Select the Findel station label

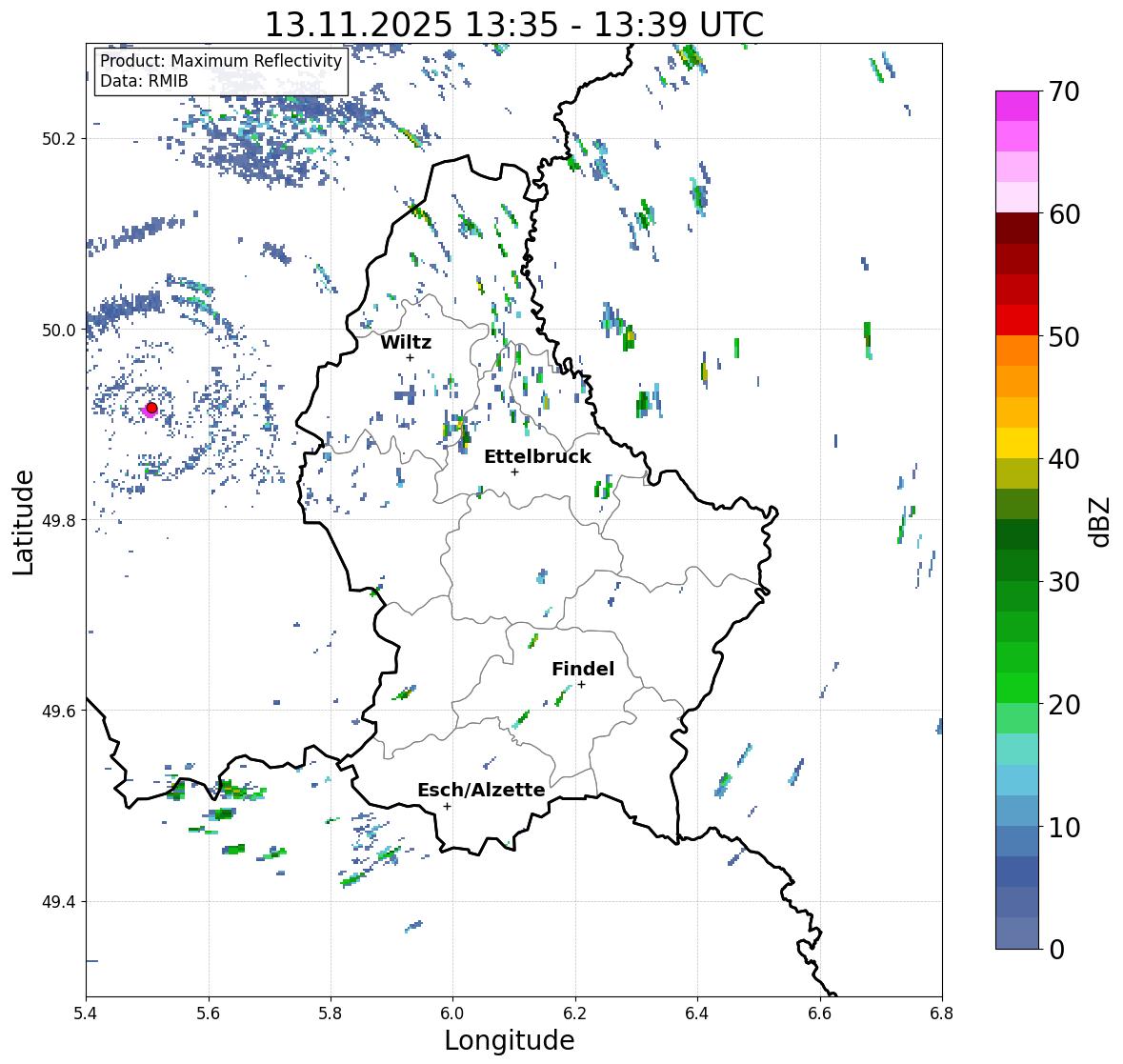pos(583,669)
